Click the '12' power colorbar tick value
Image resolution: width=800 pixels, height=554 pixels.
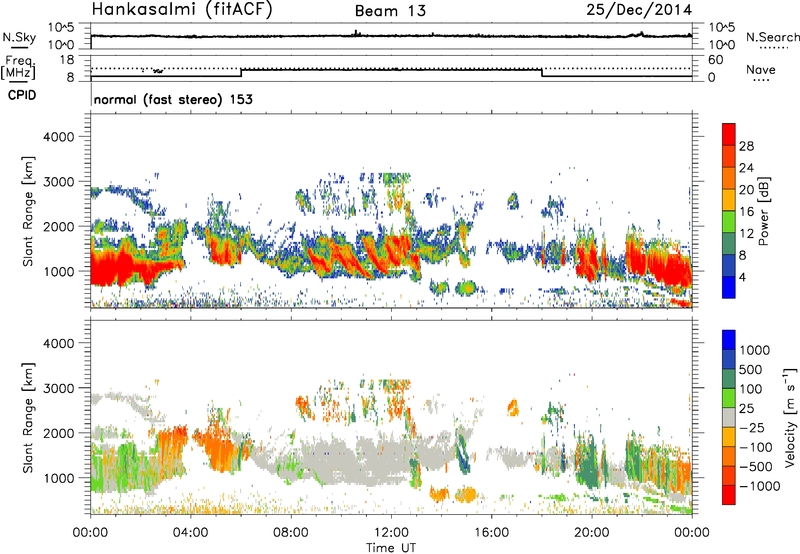(746, 234)
